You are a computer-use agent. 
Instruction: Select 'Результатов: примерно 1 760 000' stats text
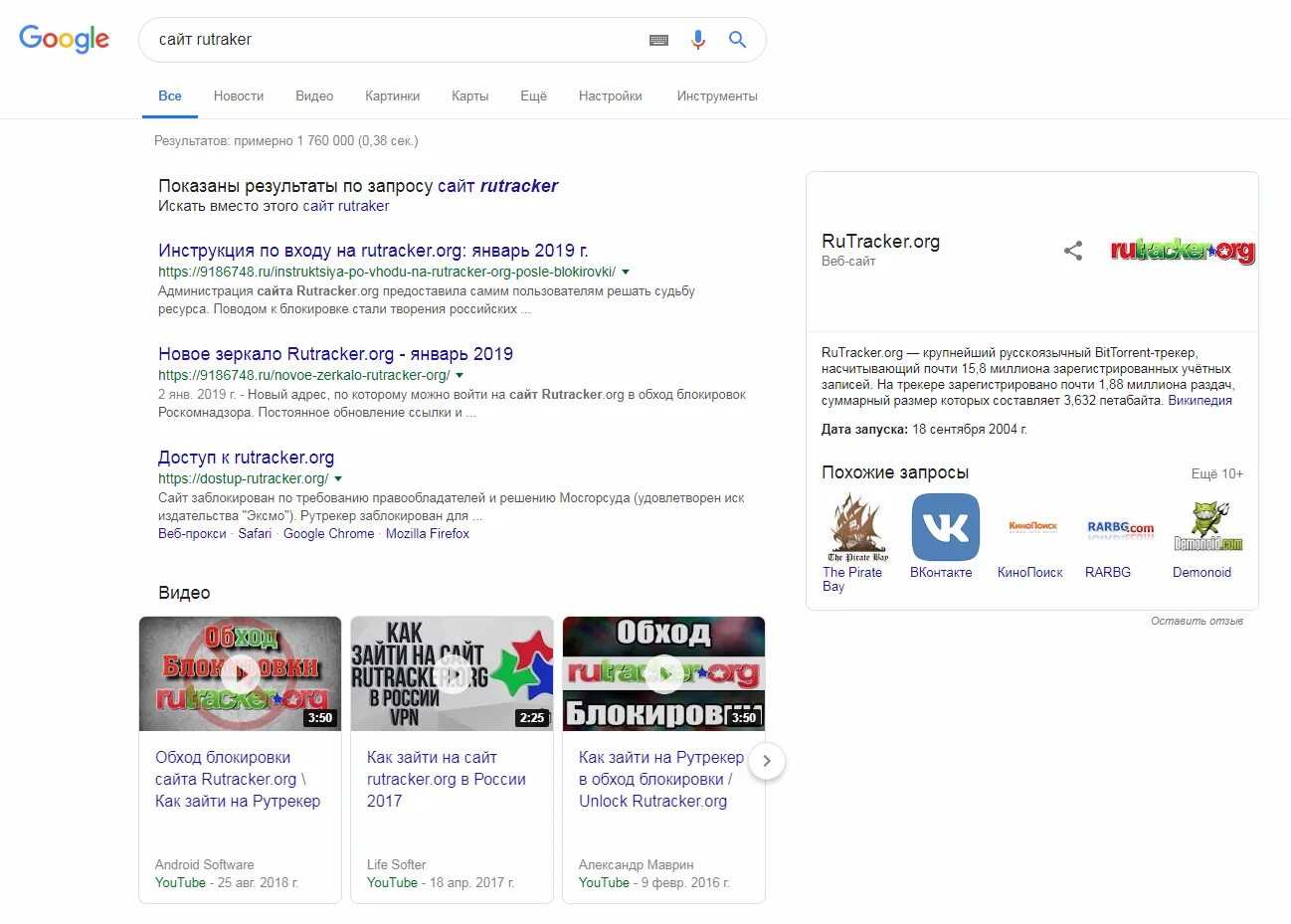(285, 141)
